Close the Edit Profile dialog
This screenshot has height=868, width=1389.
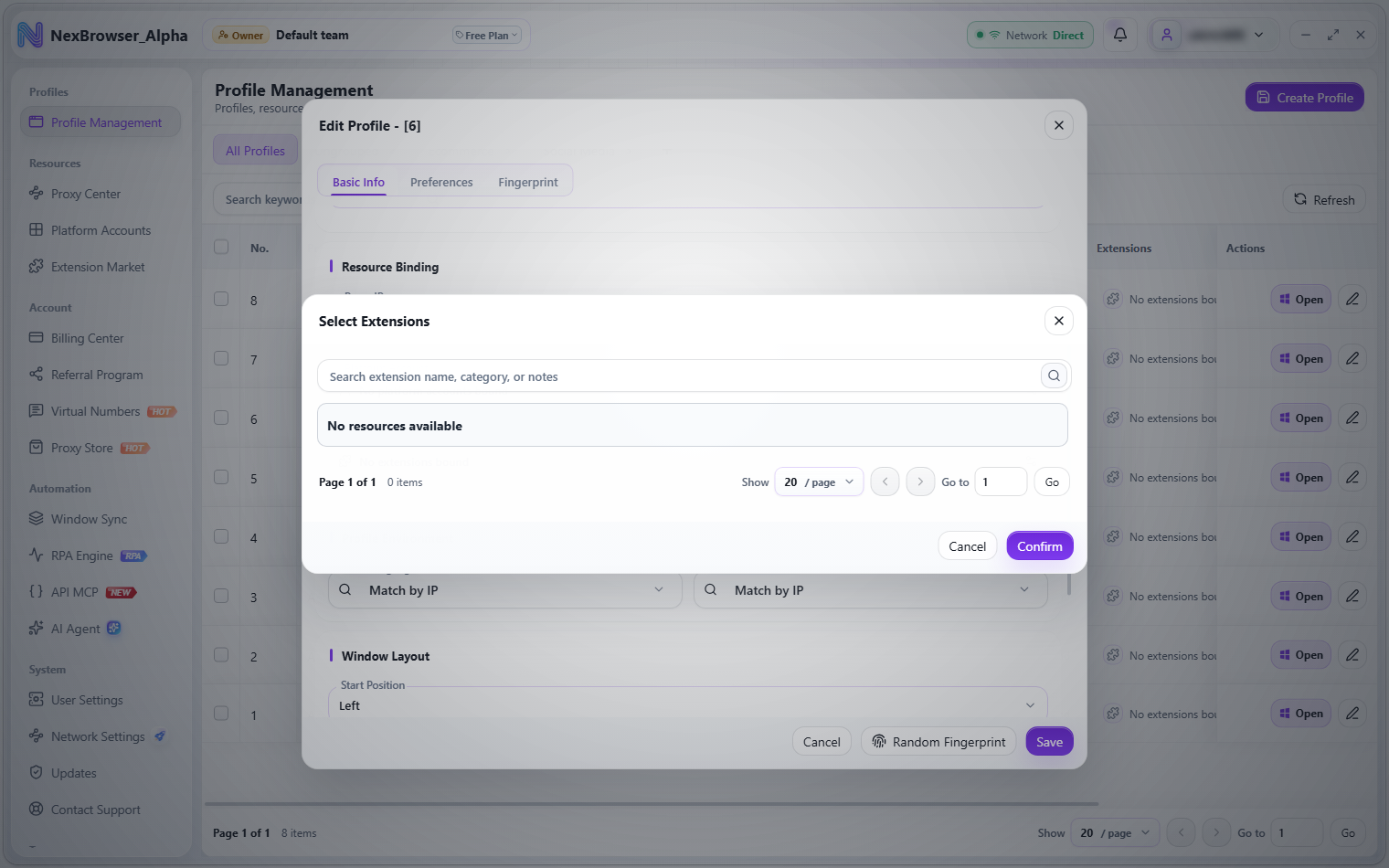coord(1058,125)
